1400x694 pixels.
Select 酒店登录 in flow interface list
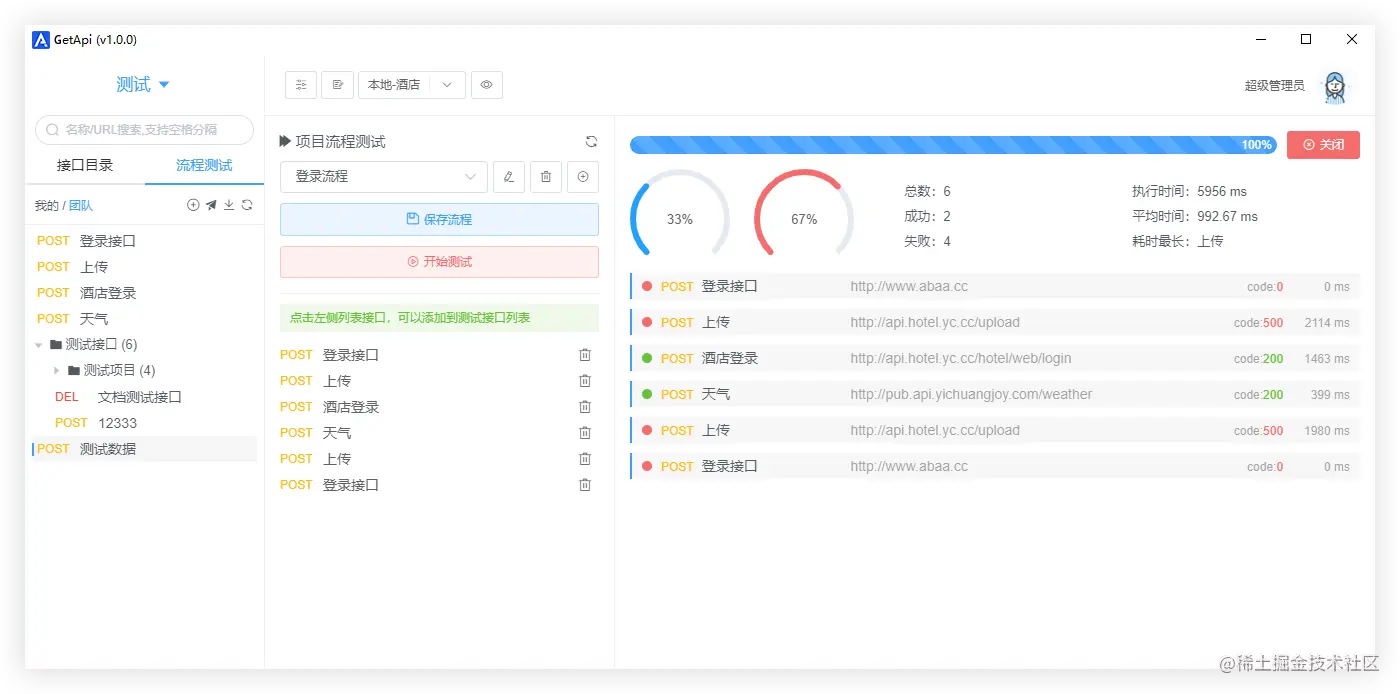[439, 407]
